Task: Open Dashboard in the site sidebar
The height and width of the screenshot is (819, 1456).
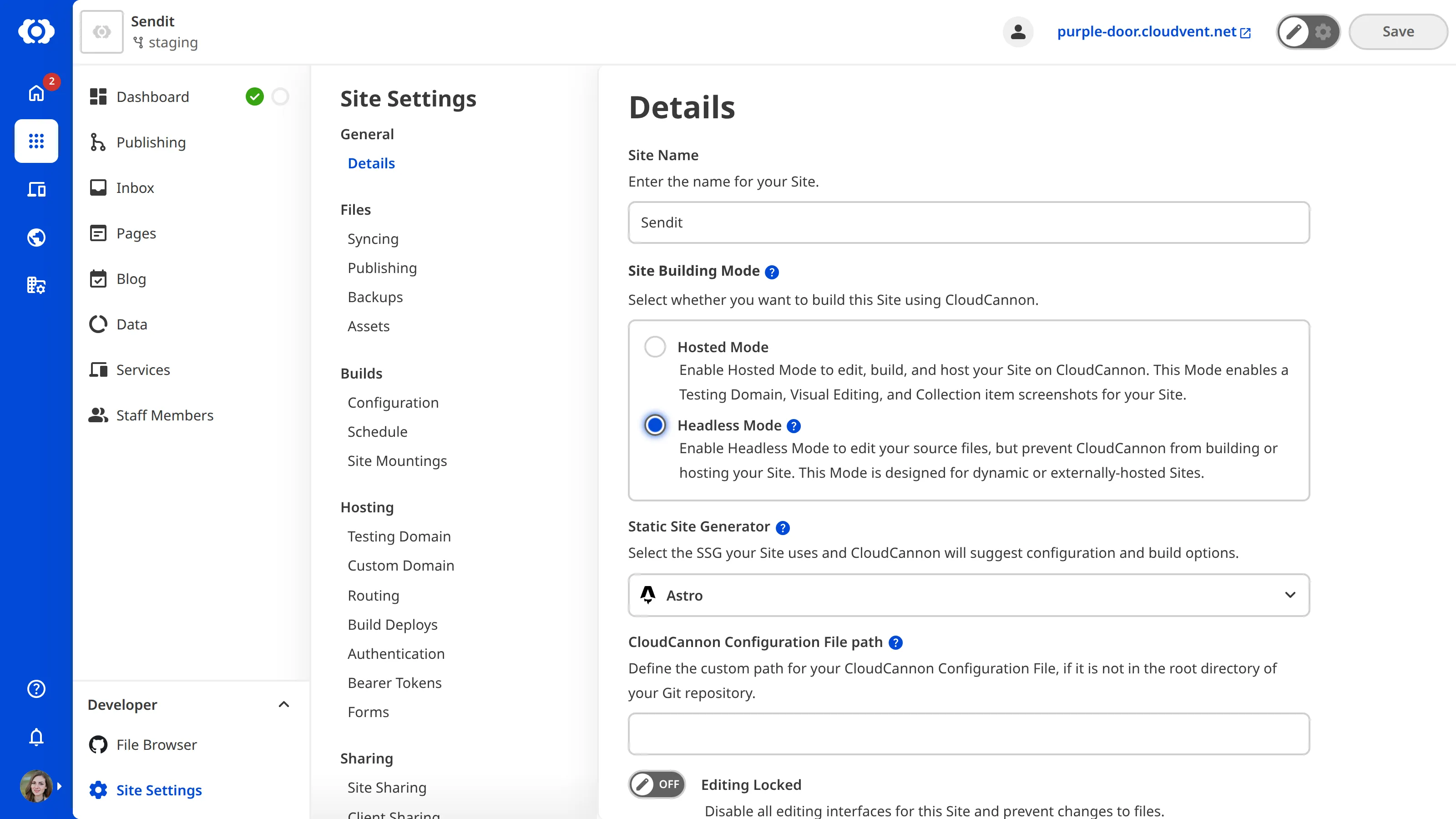Action: [x=152, y=96]
